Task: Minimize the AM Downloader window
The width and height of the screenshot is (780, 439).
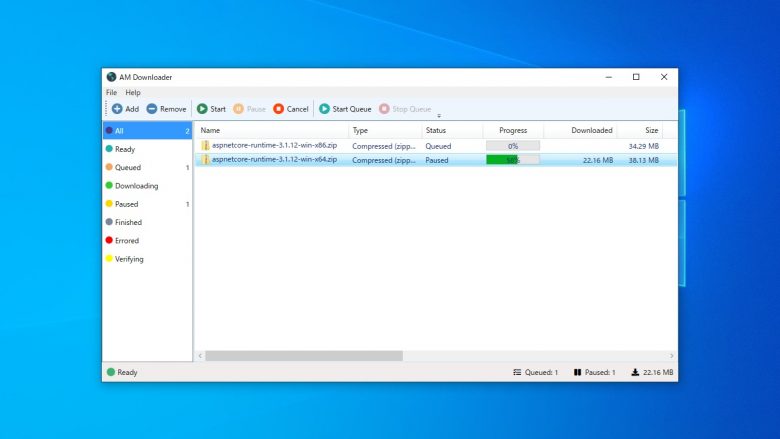Action: 609,77
